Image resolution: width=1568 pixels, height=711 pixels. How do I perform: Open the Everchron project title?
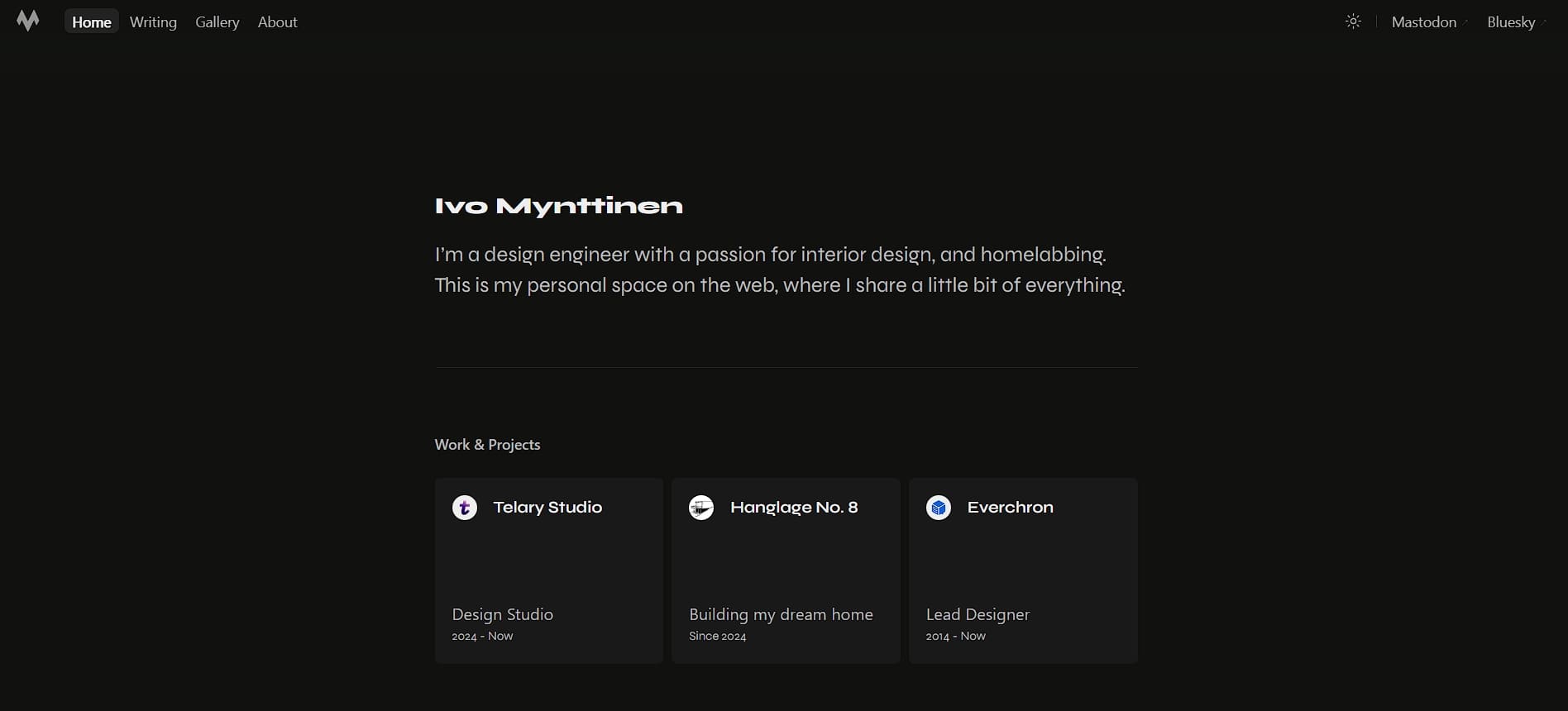point(1010,508)
